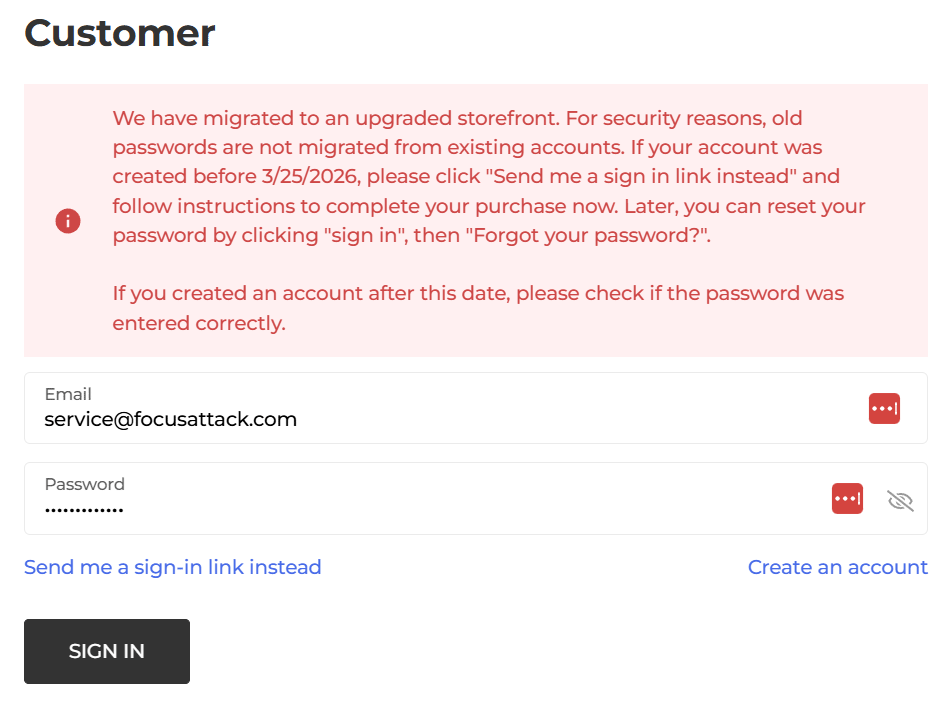This screenshot has width=948, height=701.
Task: Open password manager icon in Email field
Action: (x=884, y=408)
